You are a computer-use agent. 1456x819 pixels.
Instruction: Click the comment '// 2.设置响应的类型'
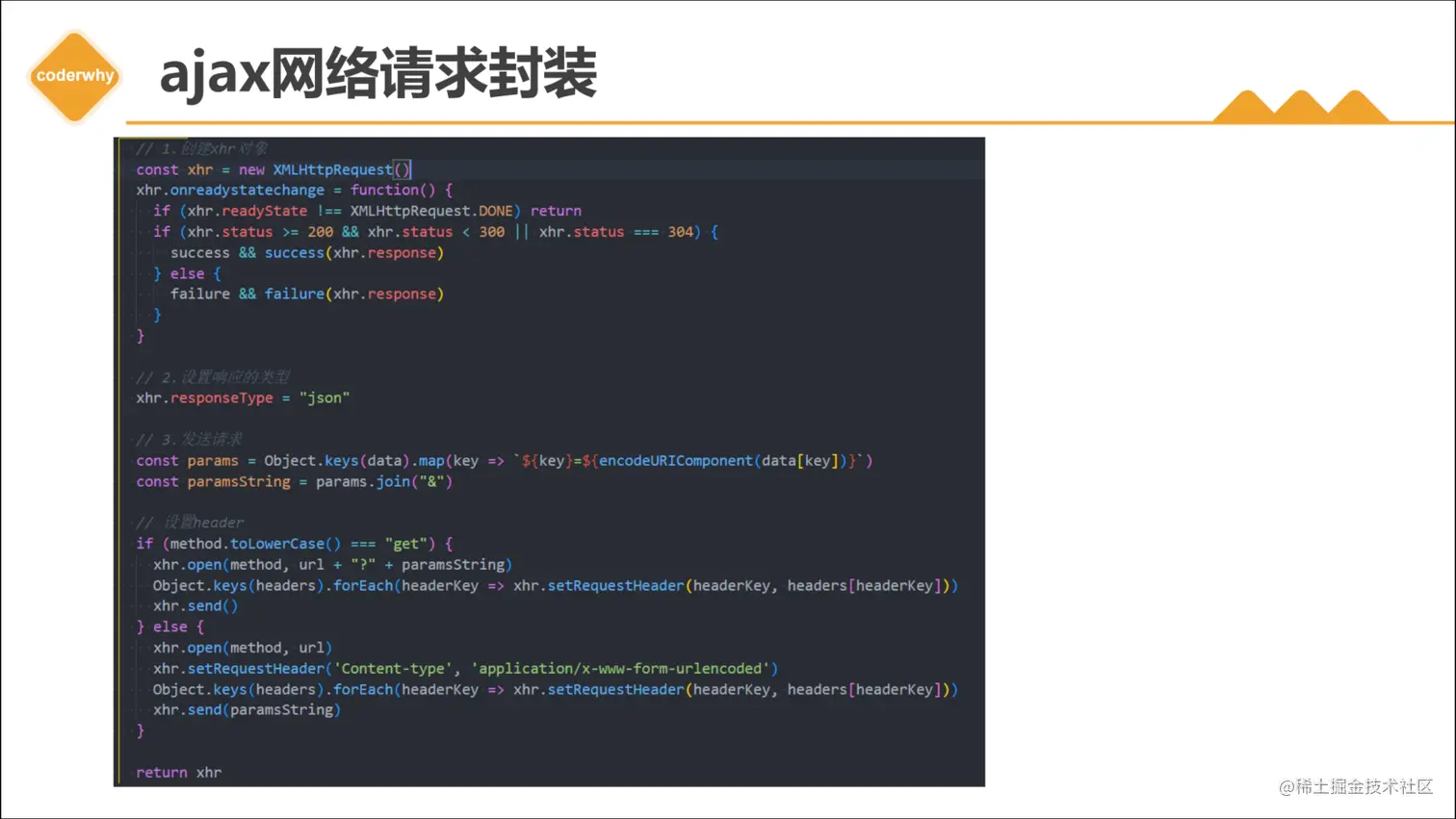212,377
